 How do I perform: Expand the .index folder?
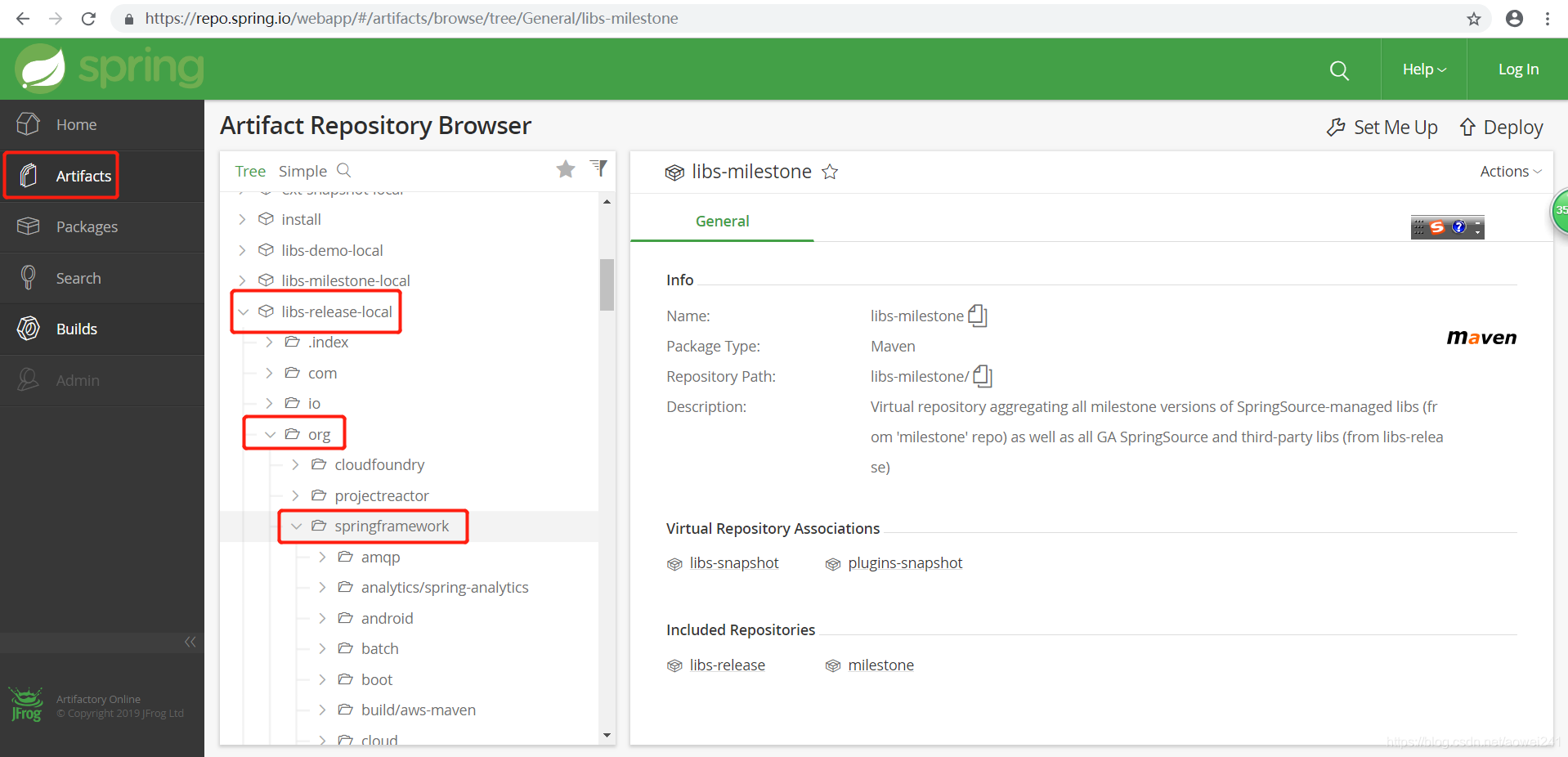269,342
